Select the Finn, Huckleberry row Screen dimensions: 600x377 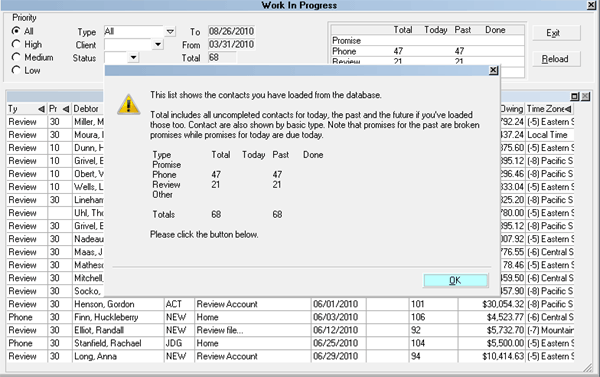tap(290, 317)
